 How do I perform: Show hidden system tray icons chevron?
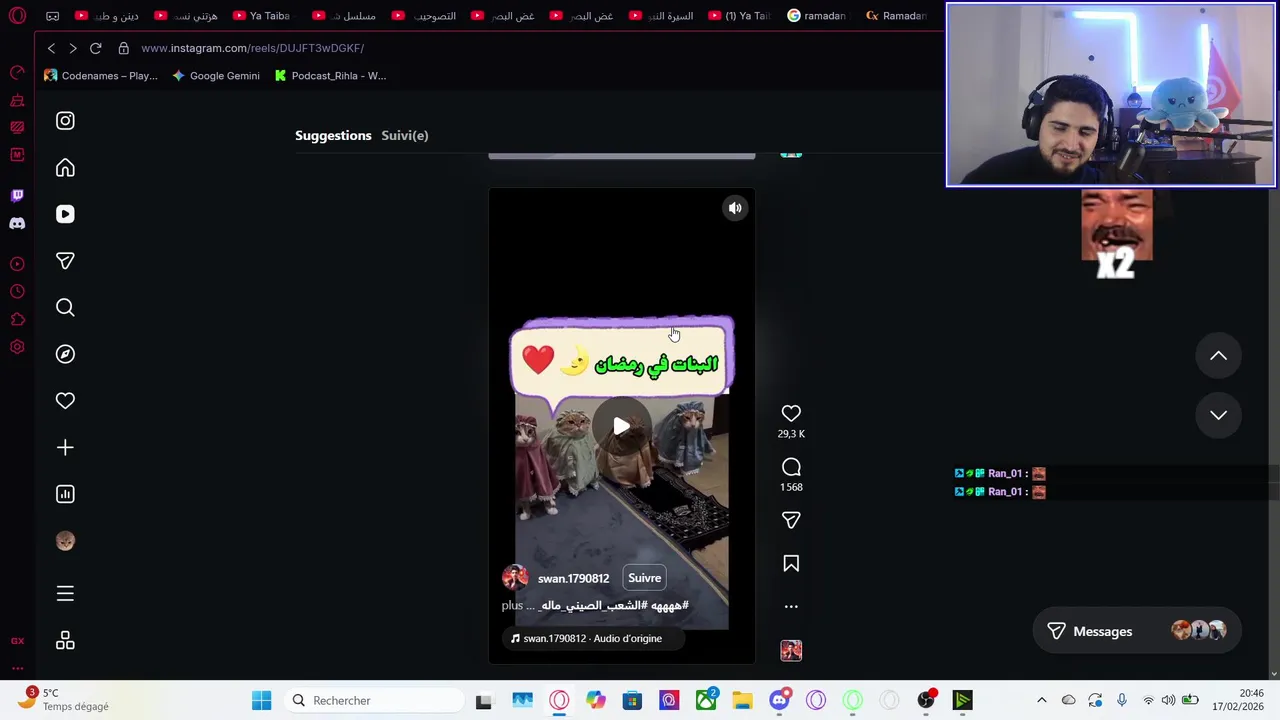tap(1041, 700)
